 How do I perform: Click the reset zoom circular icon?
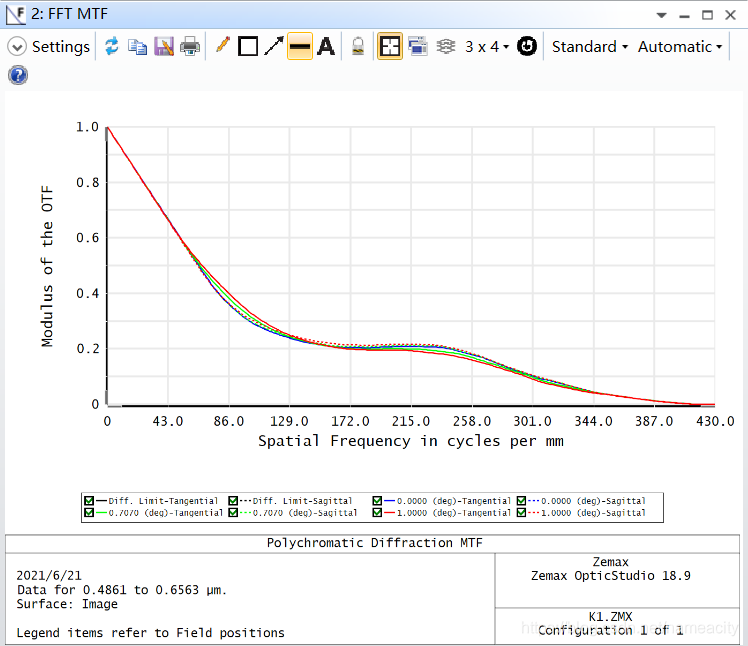[527, 46]
